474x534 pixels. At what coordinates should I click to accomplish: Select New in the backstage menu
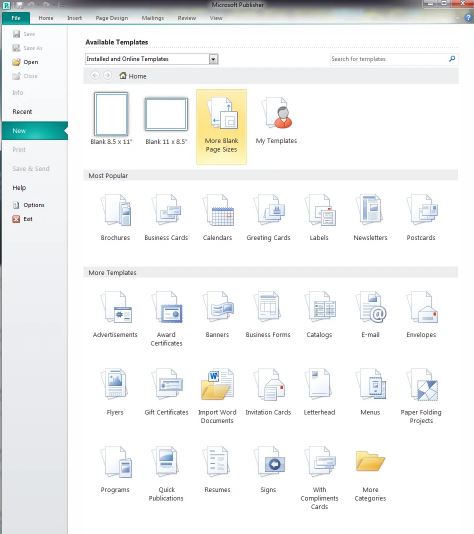[35, 131]
